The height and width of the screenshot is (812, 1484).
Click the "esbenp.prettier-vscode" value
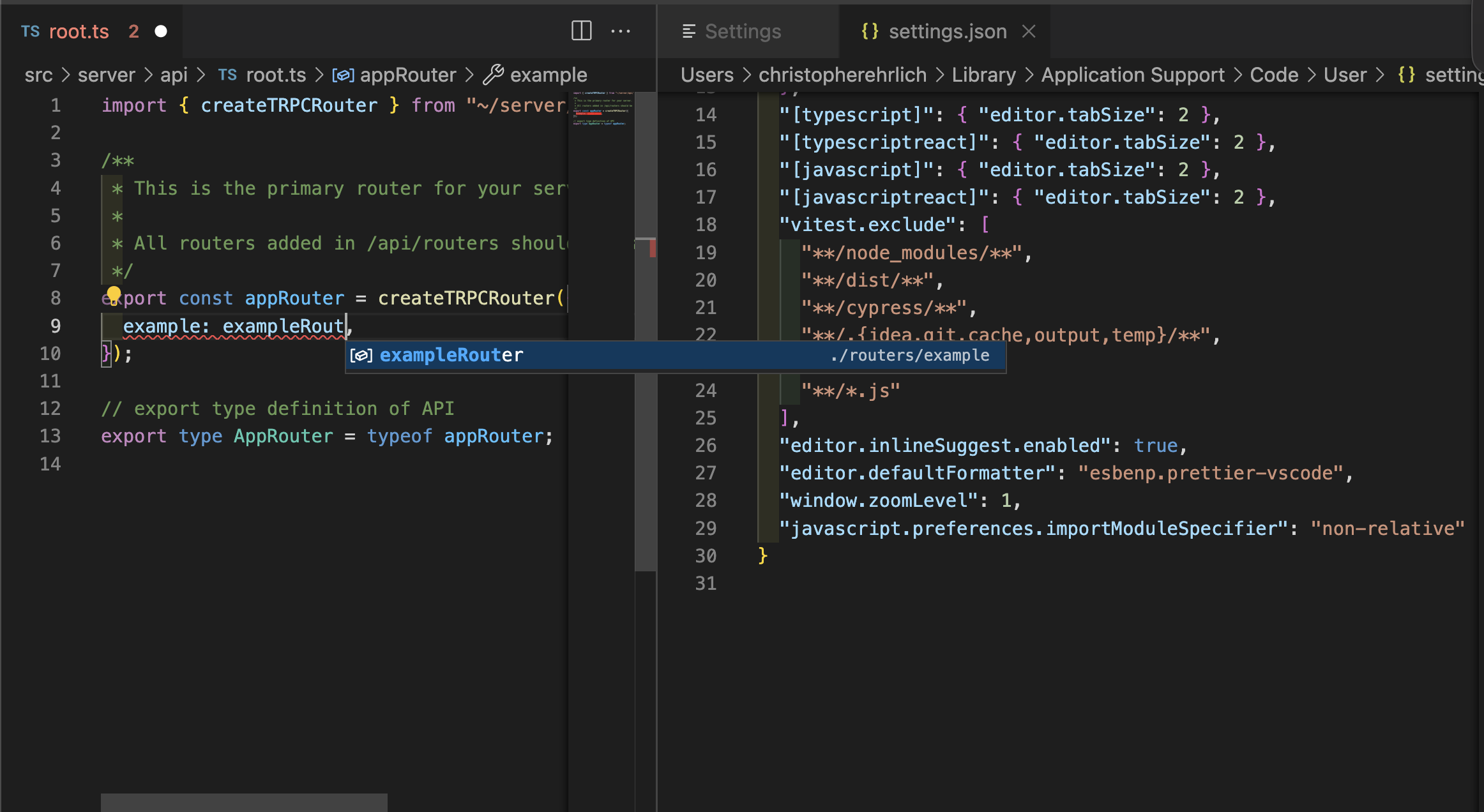point(1211,473)
